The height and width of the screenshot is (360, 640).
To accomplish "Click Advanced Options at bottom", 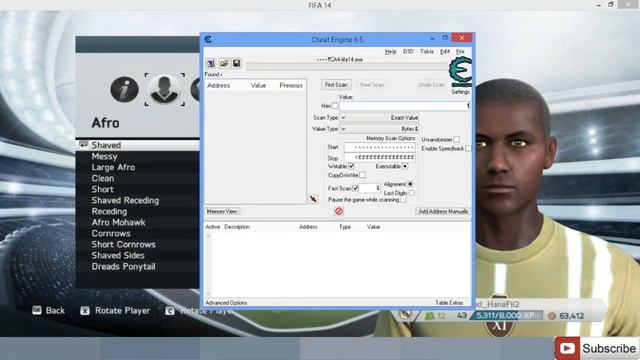I will pyautogui.click(x=226, y=303).
